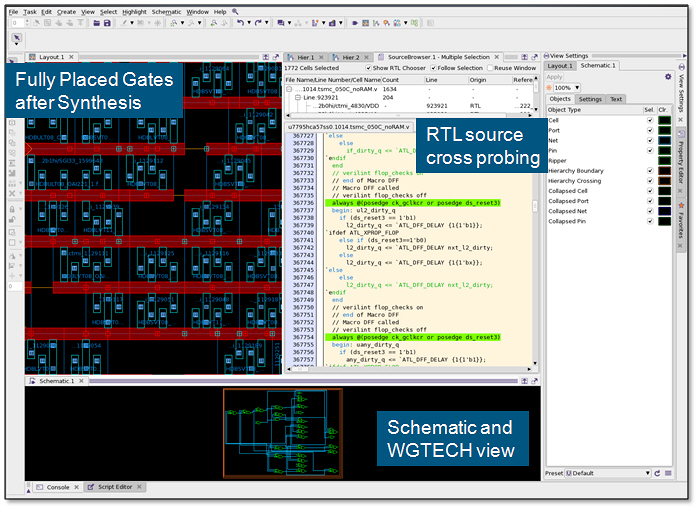This screenshot has width=698, height=509.
Task: Switch to the Hier.2 tab
Action: [x=350, y=57]
